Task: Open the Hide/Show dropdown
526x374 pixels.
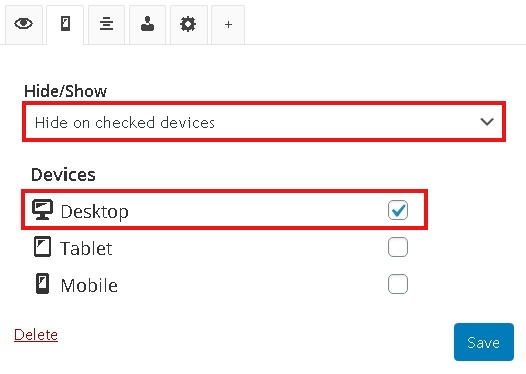Action: coord(264,122)
